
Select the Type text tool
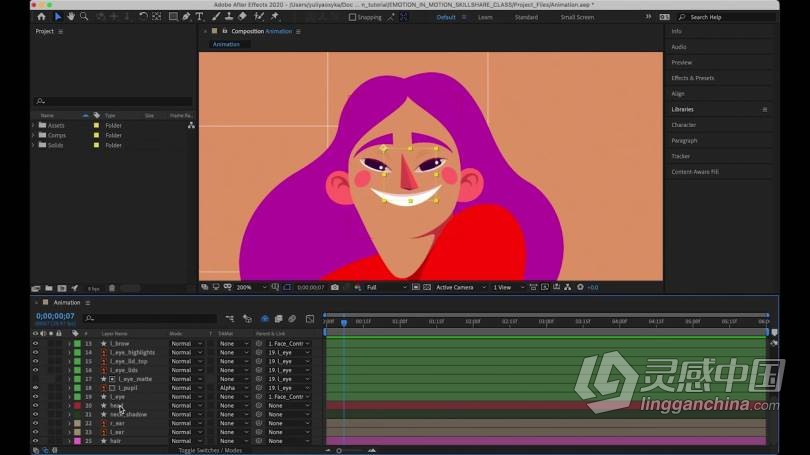[199, 17]
